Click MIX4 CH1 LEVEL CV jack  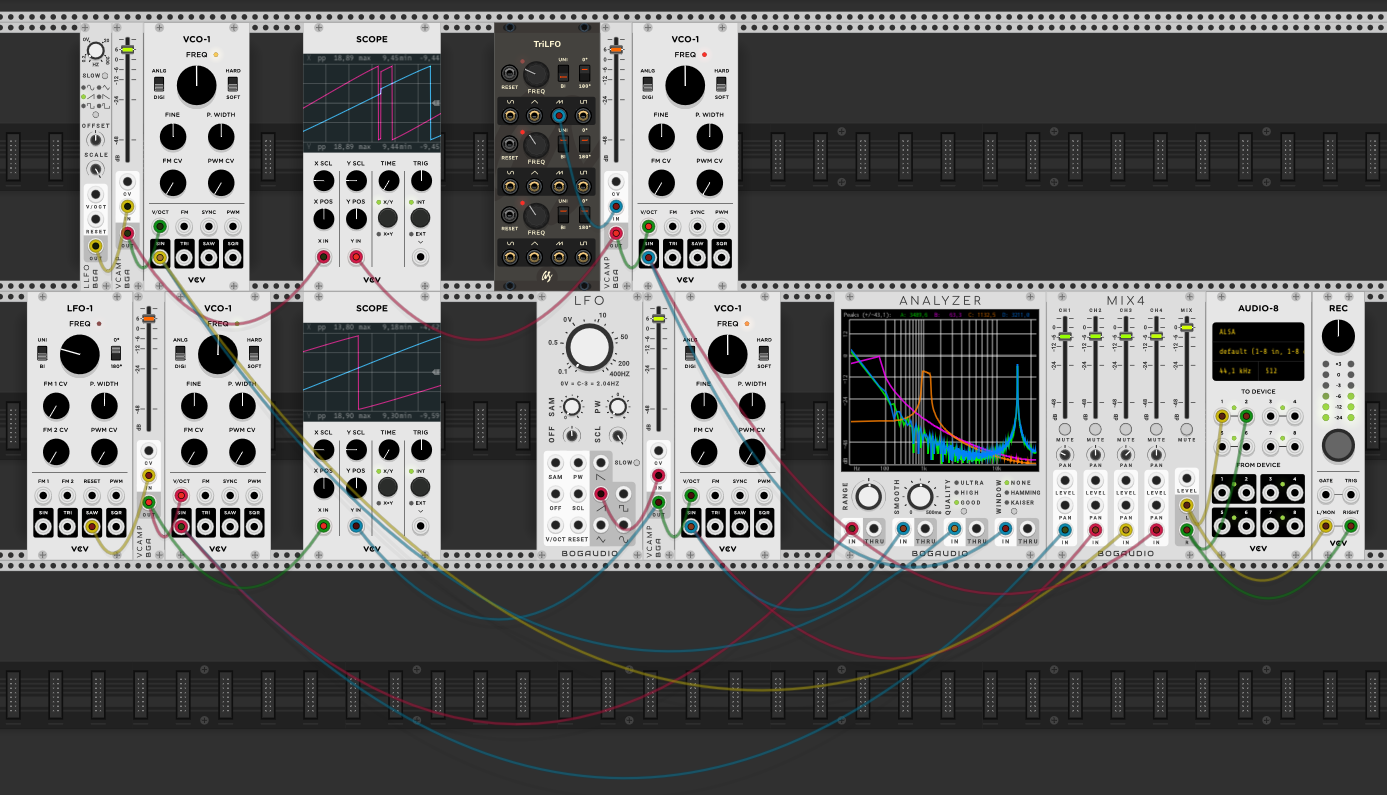click(x=1065, y=480)
